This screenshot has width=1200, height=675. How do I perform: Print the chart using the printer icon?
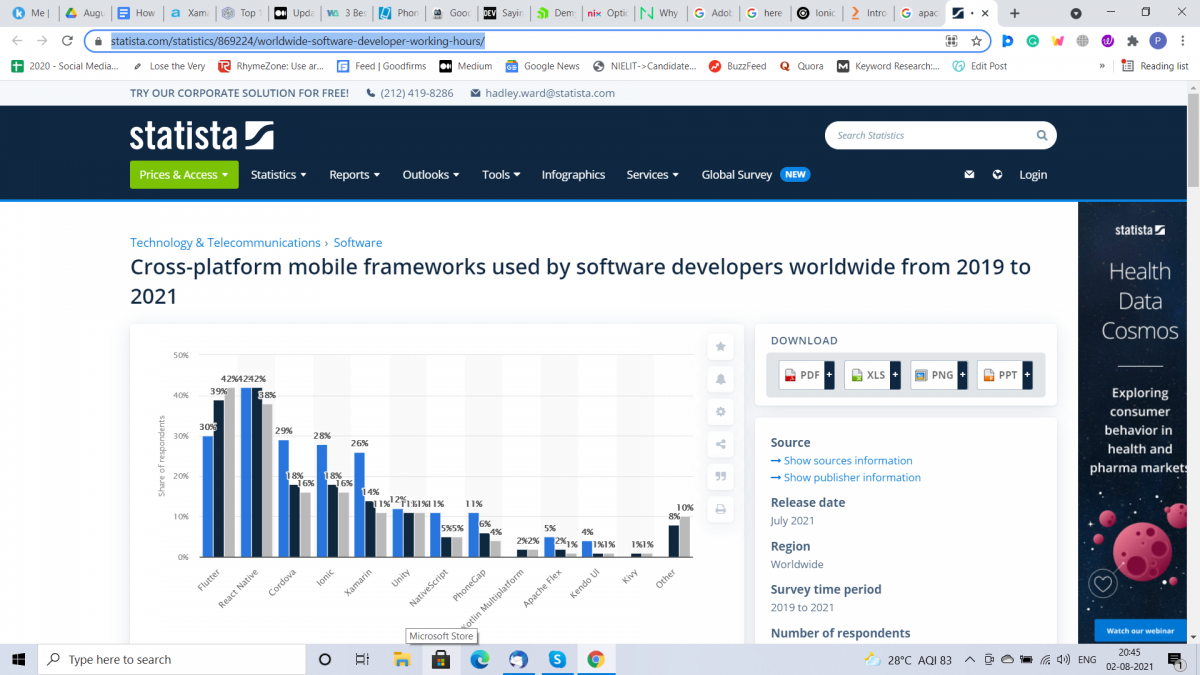[x=720, y=510]
